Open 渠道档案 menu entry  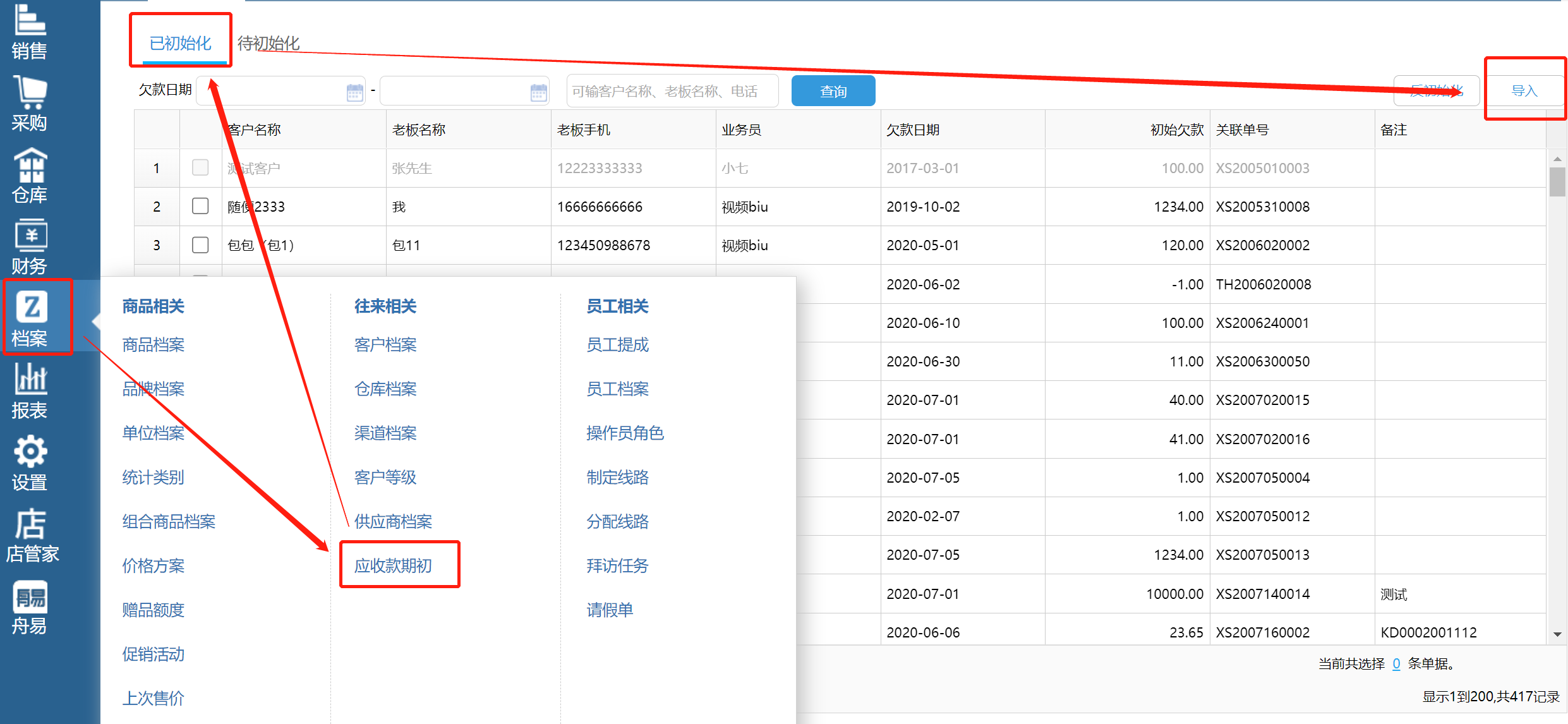tap(385, 433)
